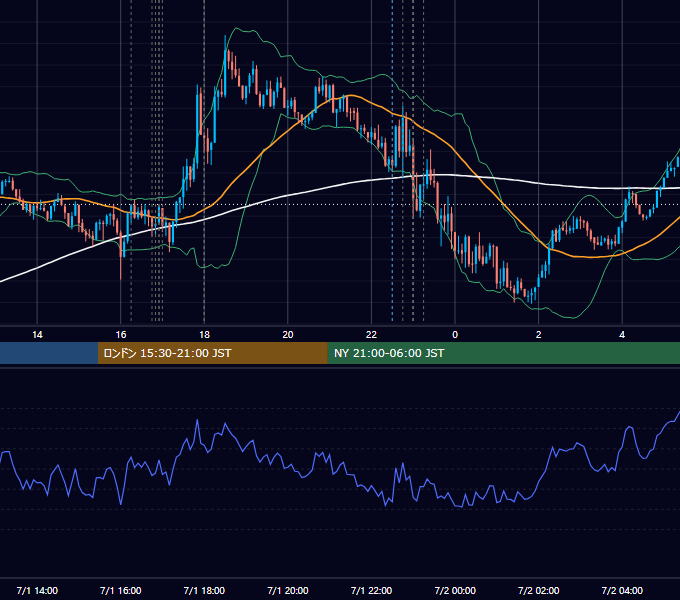Click the NY 21:00-06:00 JST session bar
Image resolution: width=680 pixels, height=600 pixels.
503,353
